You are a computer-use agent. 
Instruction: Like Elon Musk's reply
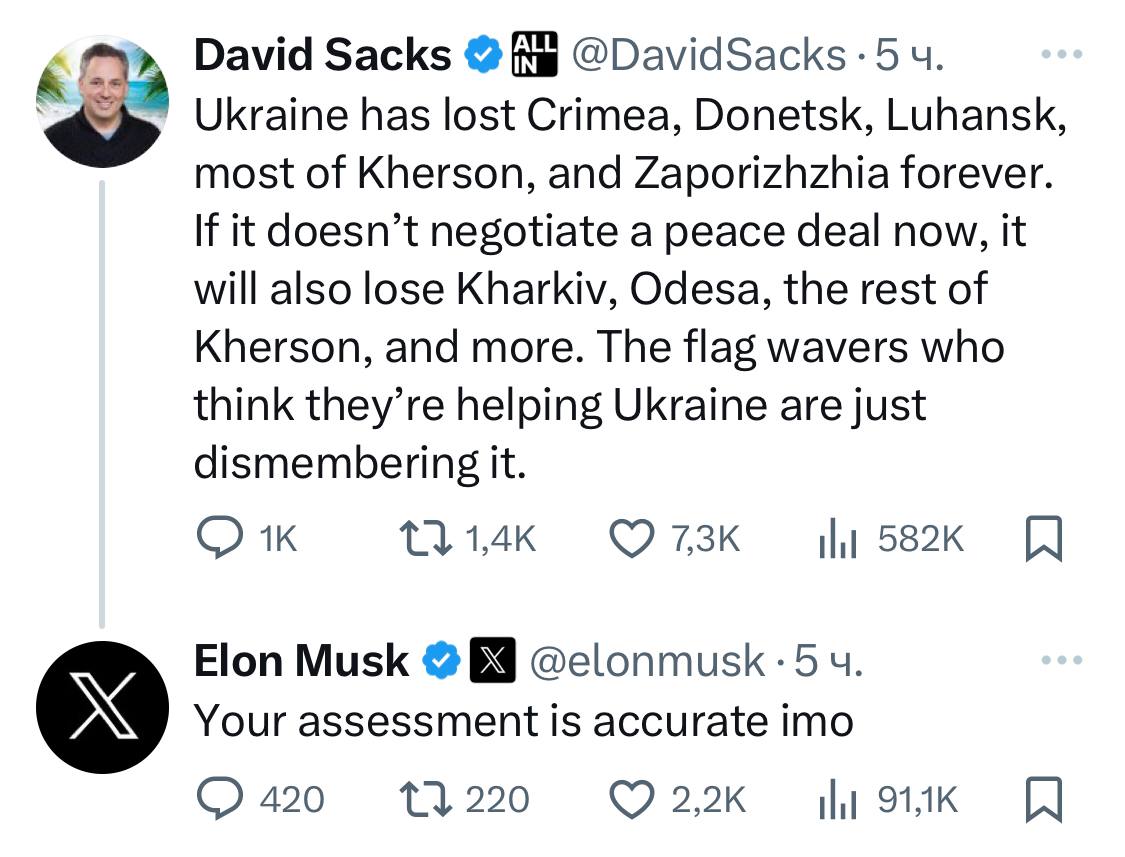630,798
